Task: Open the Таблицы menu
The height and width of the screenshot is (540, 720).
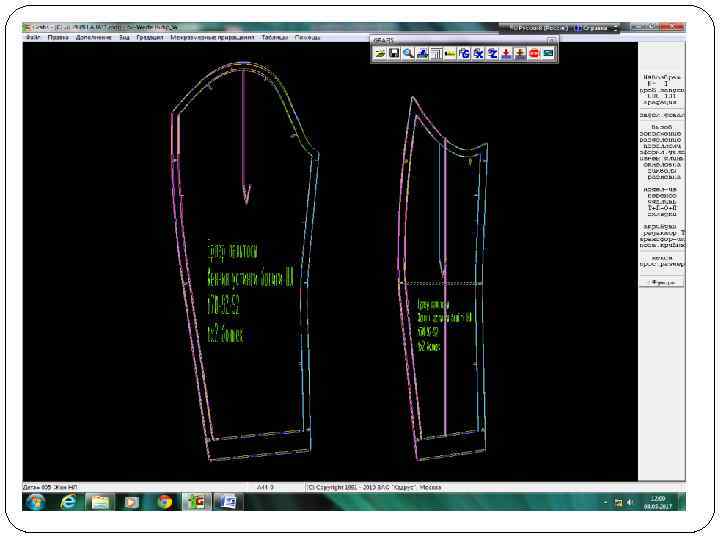Action: tap(275, 37)
